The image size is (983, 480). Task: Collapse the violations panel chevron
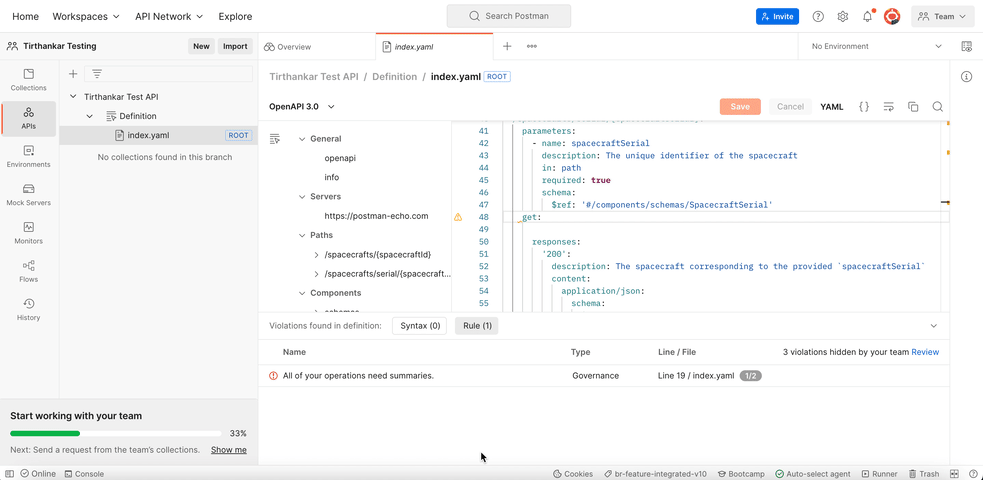click(x=933, y=326)
